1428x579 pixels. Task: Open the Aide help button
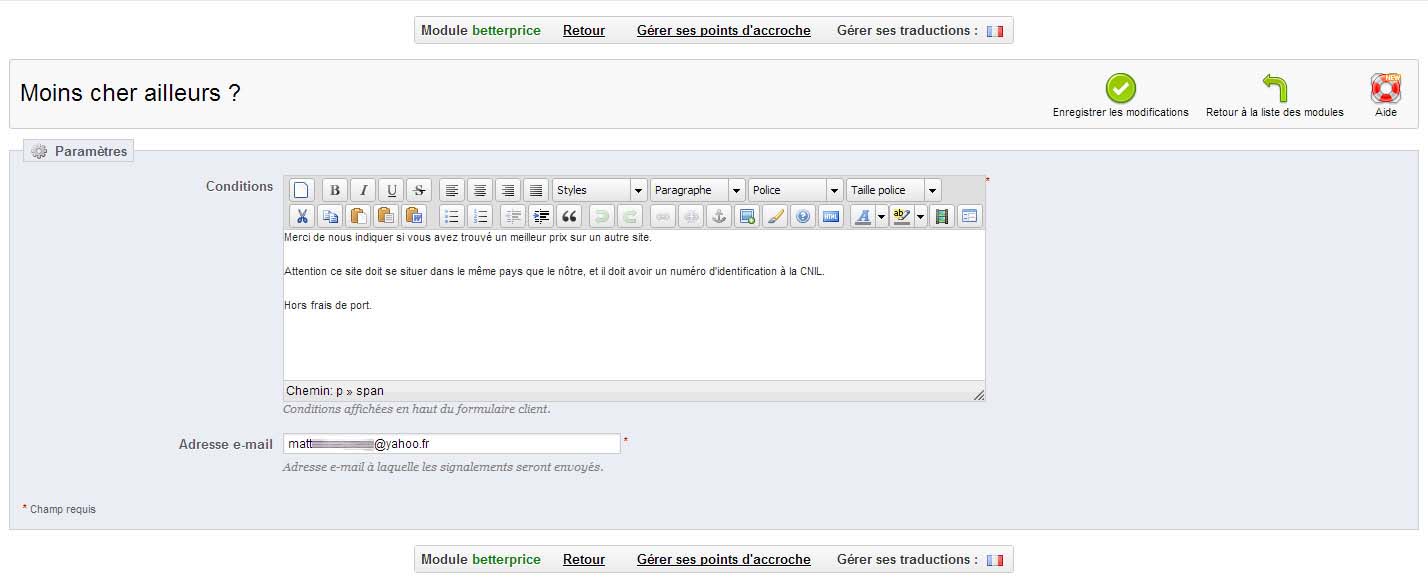click(1386, 96)
